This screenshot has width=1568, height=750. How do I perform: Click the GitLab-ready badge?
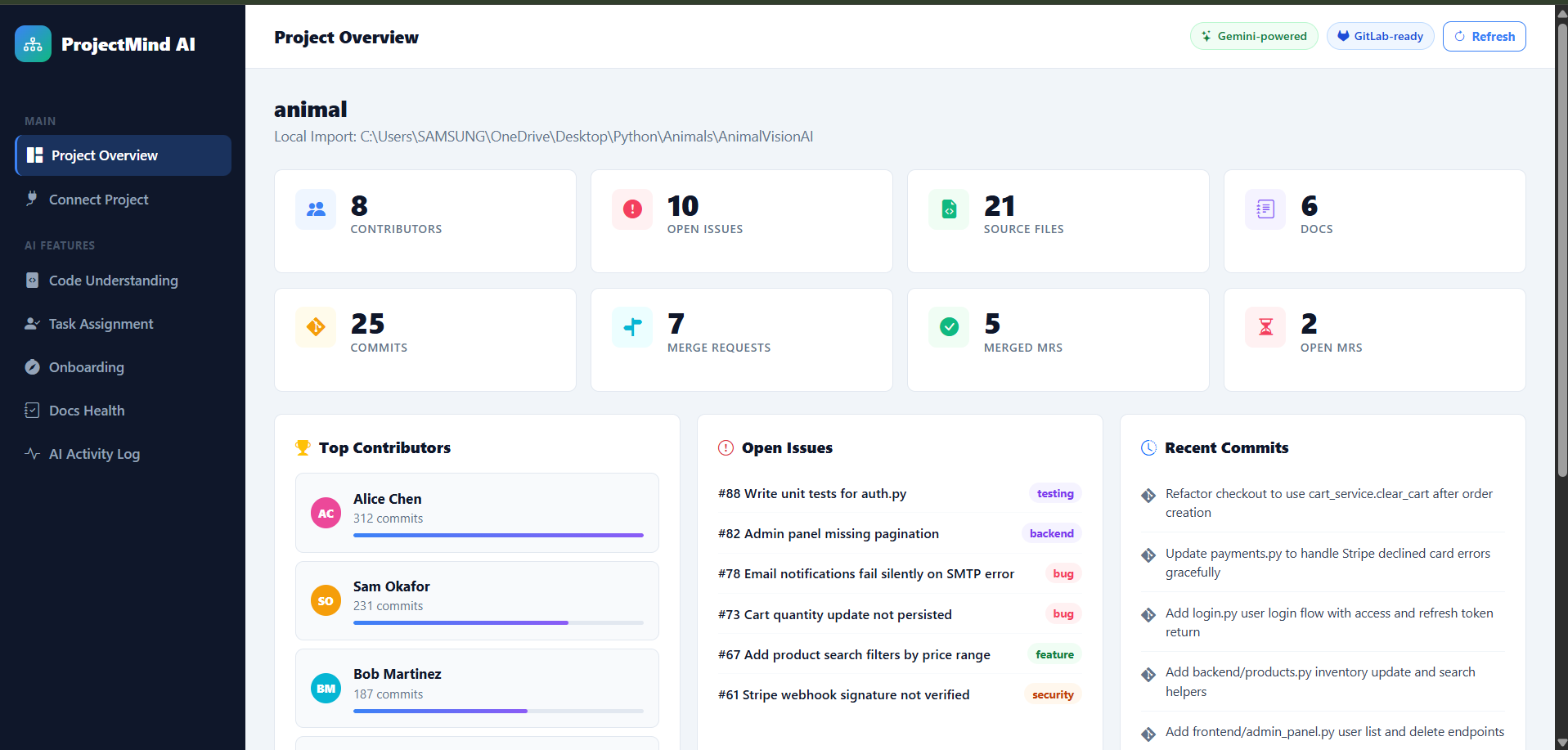click(x=1380, y=37)
